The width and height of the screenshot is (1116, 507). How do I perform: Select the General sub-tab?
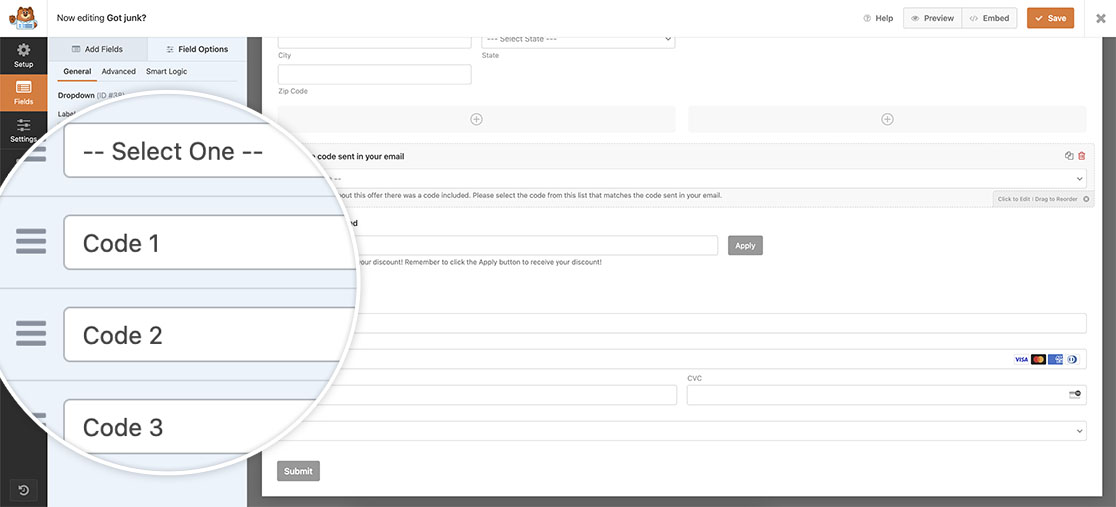click(77, 71)
